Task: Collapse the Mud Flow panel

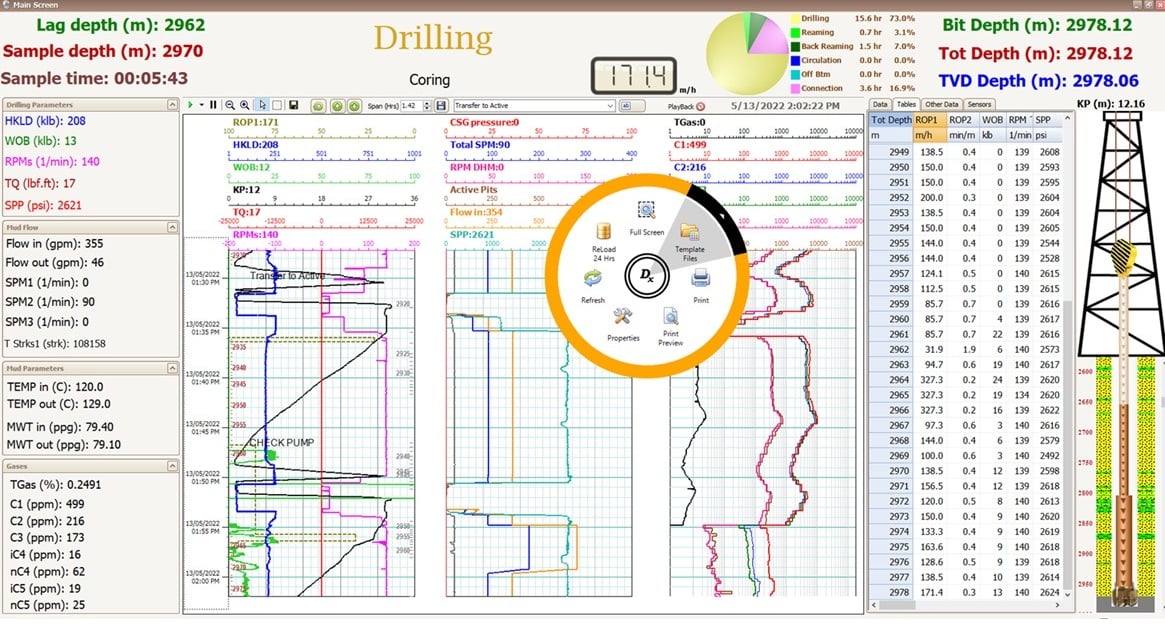Action: 172,227
